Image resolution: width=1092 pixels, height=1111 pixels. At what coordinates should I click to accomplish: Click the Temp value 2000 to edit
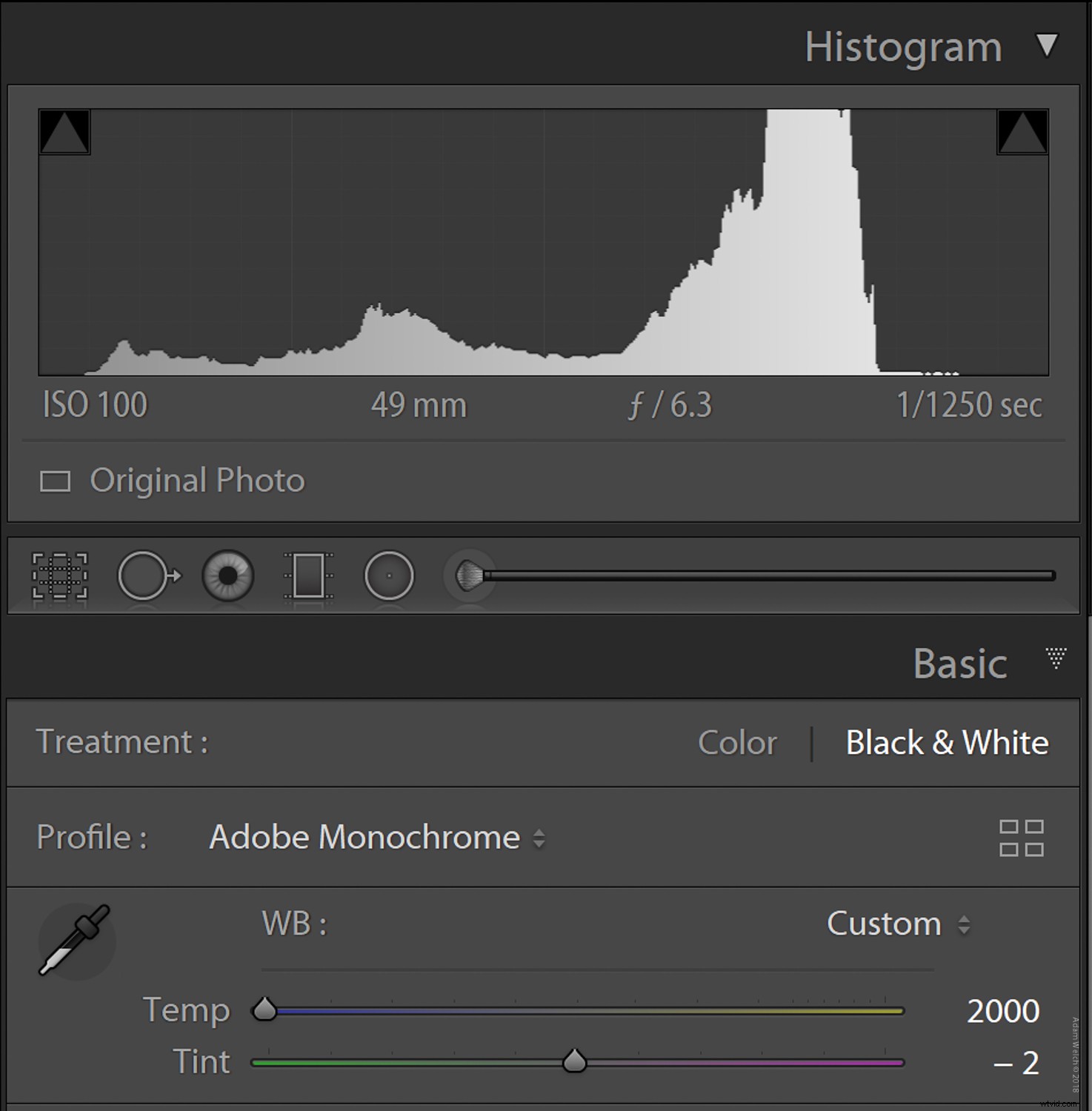click(x=1002, y=1010)
